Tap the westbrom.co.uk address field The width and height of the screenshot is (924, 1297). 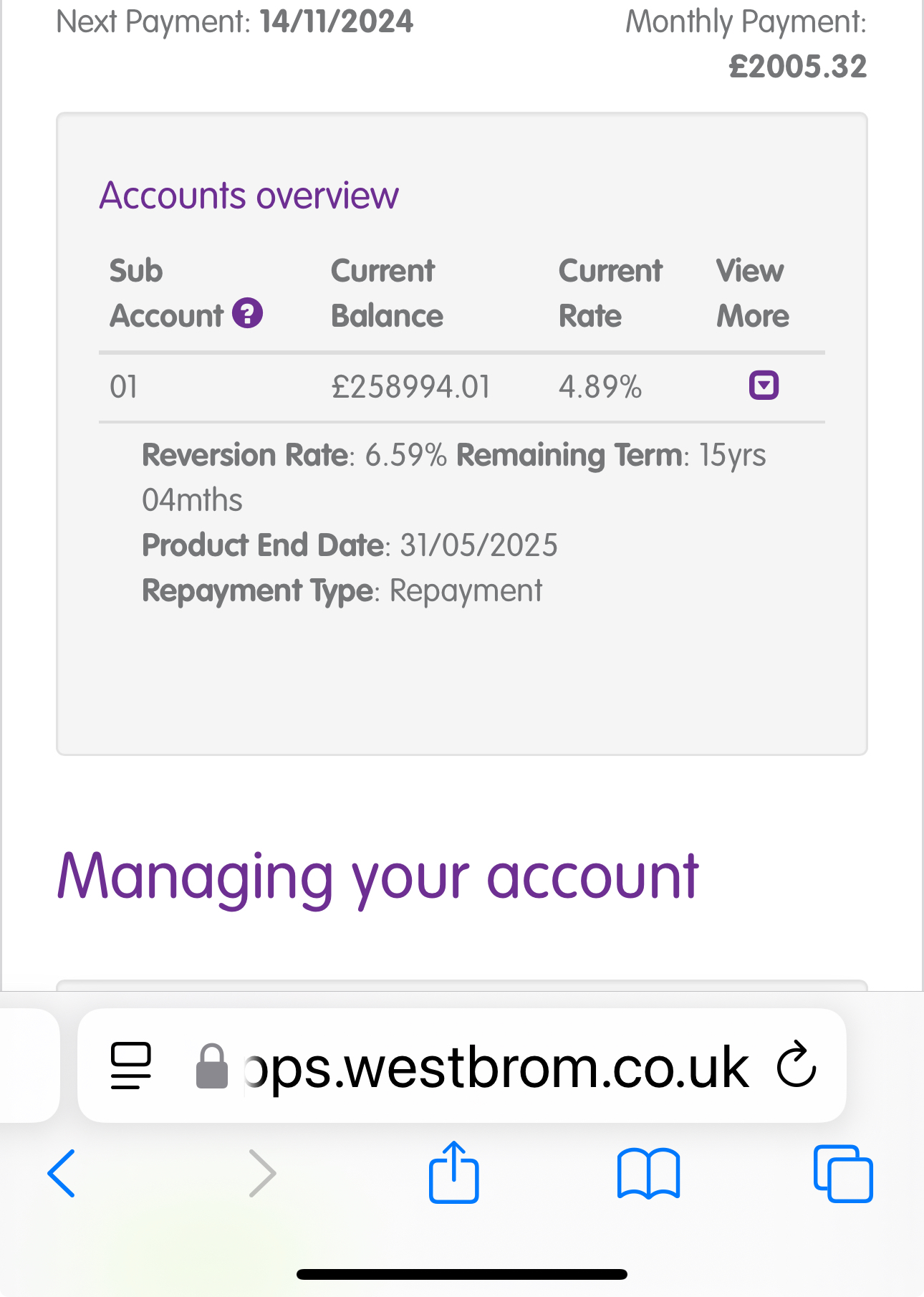pyautogui.click(x=462, y=1066)
